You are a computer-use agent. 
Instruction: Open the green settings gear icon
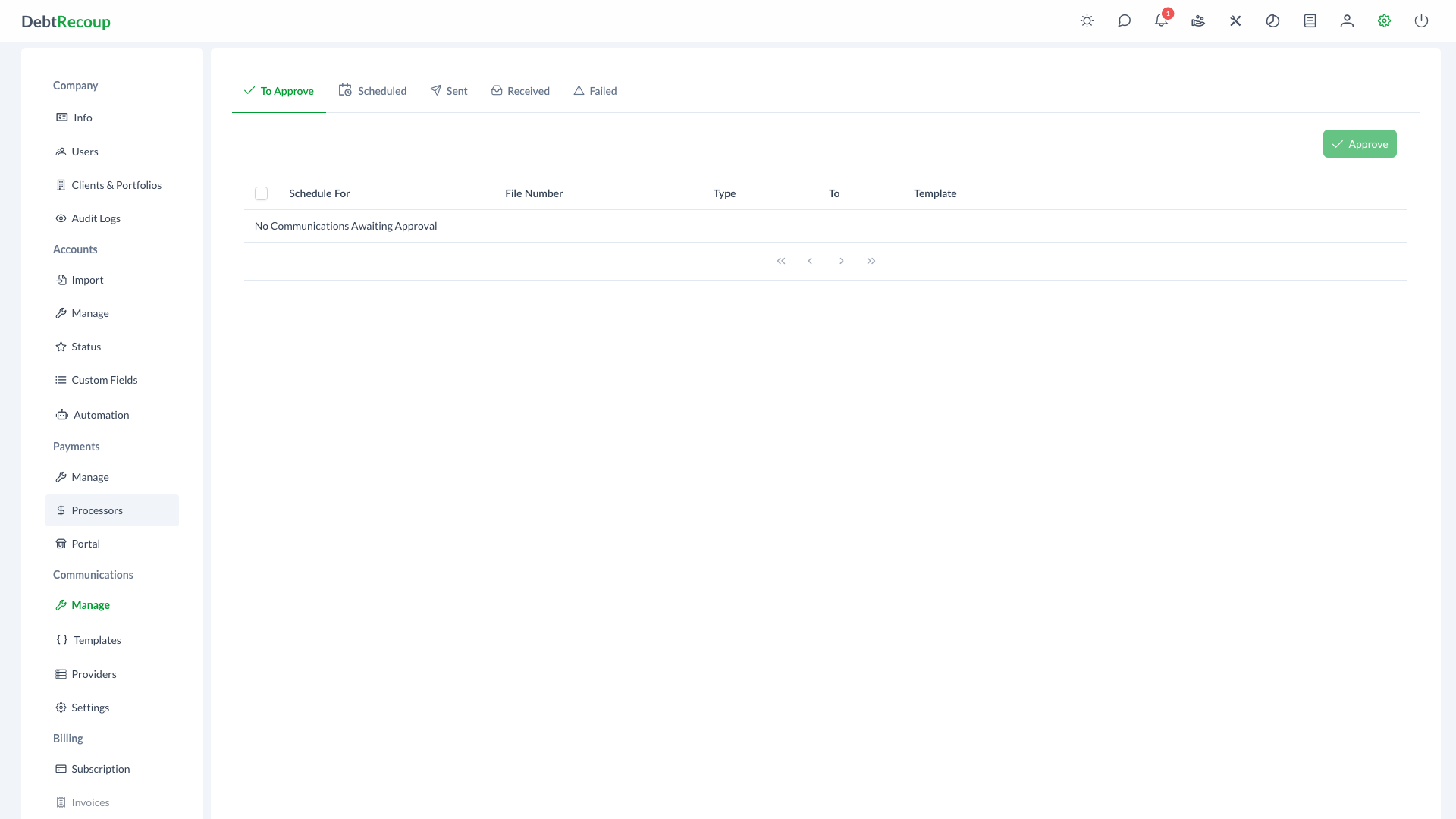coord(1383,20)
